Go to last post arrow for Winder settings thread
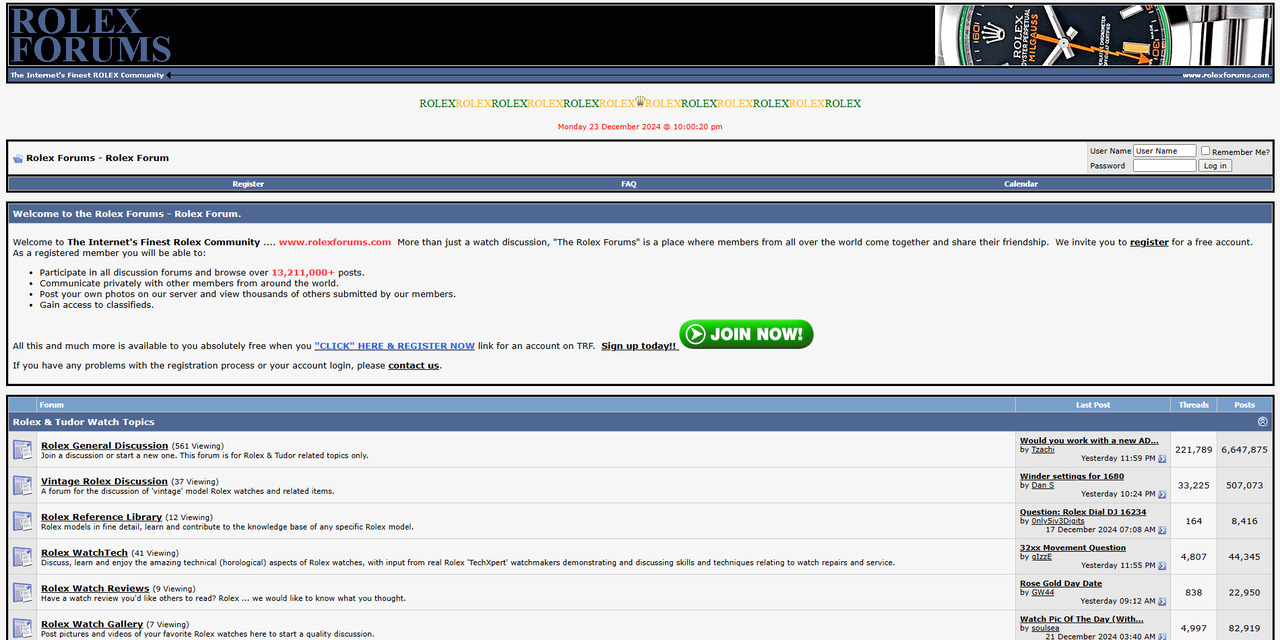This screenshot has height=640, width=1280. pos(1162,494)
